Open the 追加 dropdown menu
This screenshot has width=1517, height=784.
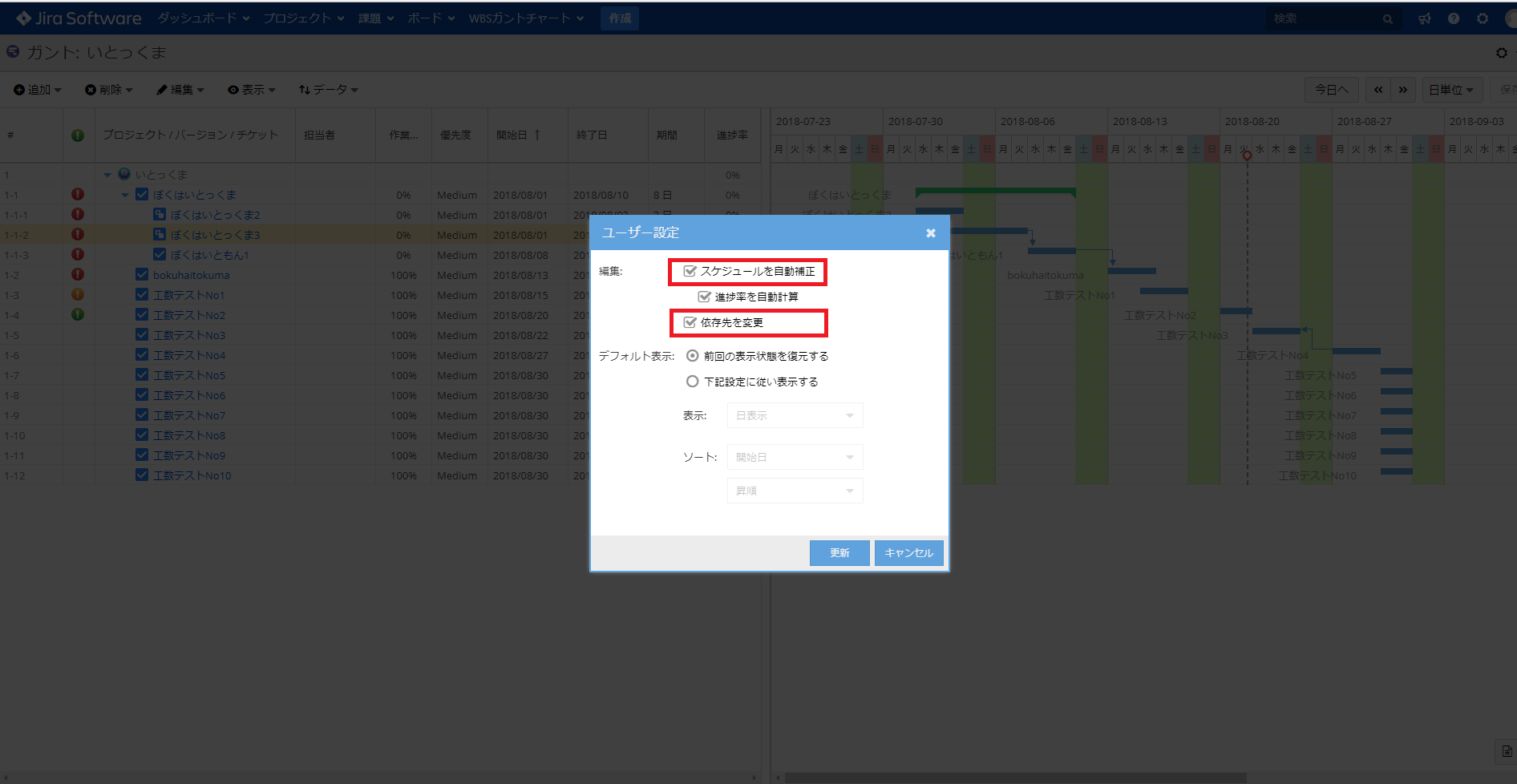click(38, 90)
